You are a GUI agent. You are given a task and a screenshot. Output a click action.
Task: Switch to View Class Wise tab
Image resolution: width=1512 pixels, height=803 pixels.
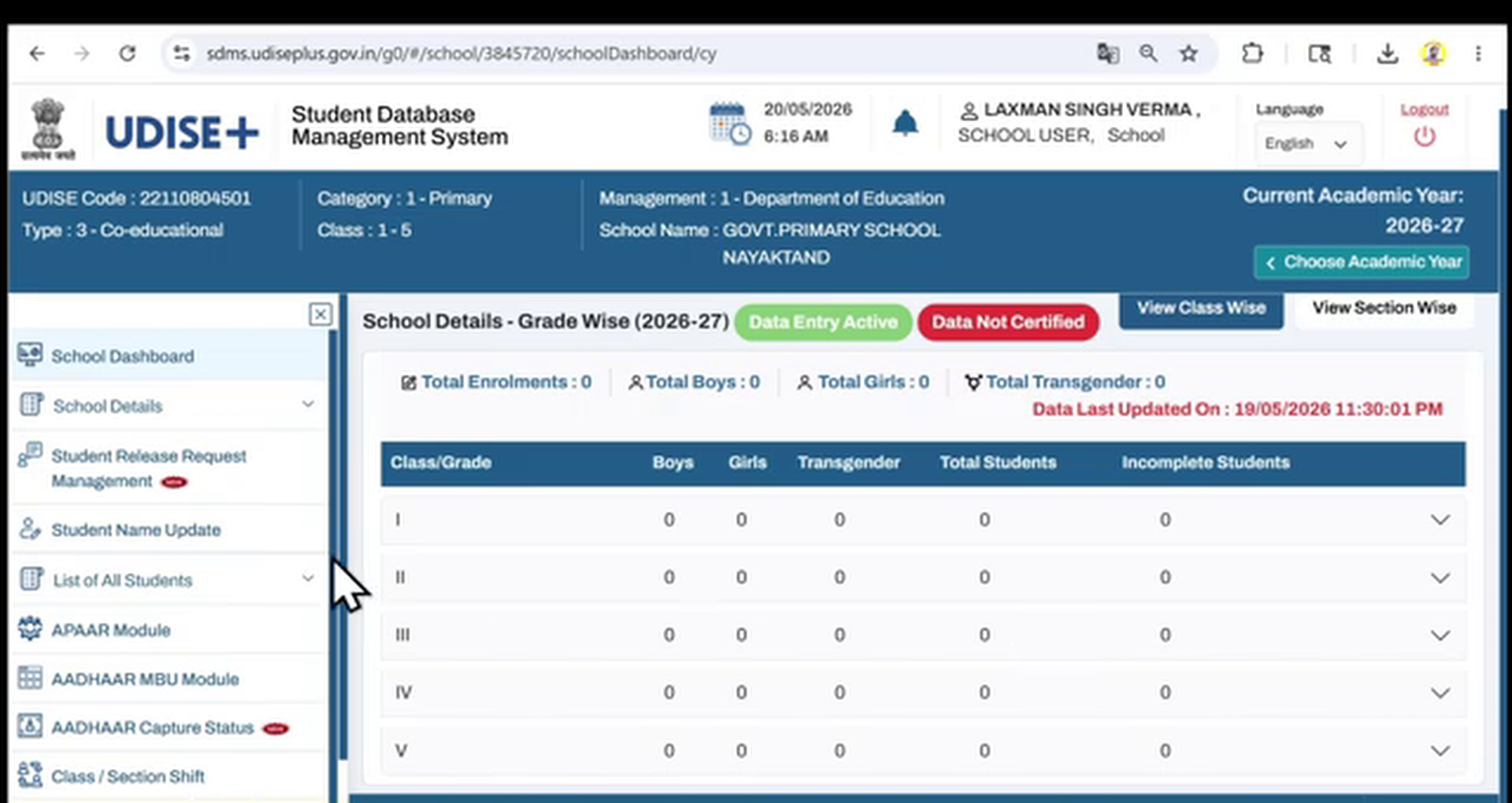click(x=1201, y=309)
